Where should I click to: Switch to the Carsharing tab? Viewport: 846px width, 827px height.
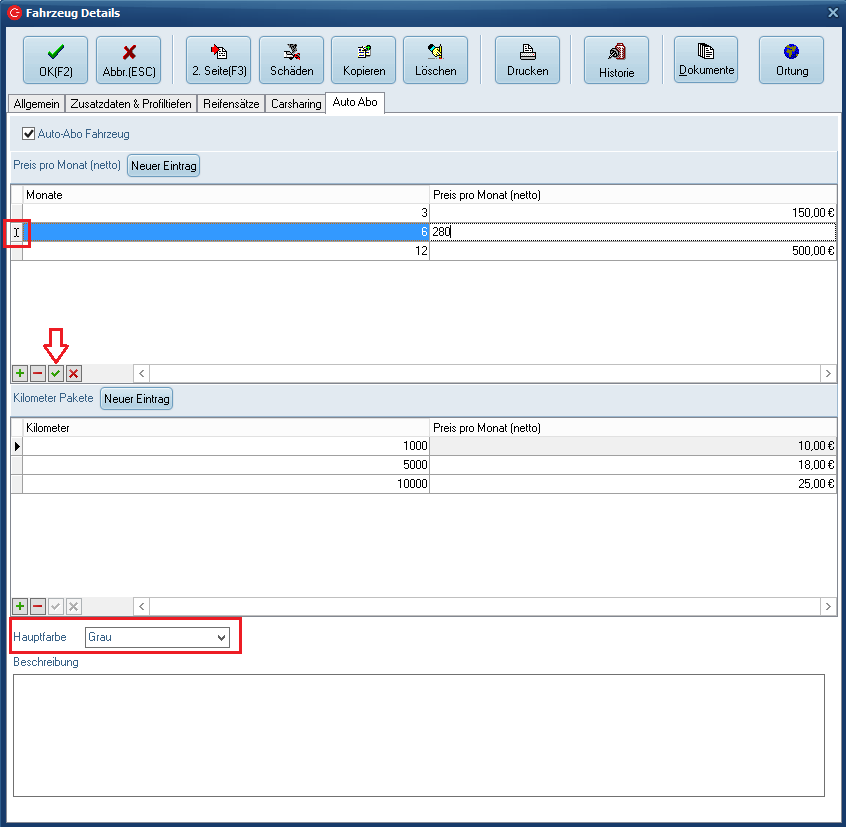296,104
